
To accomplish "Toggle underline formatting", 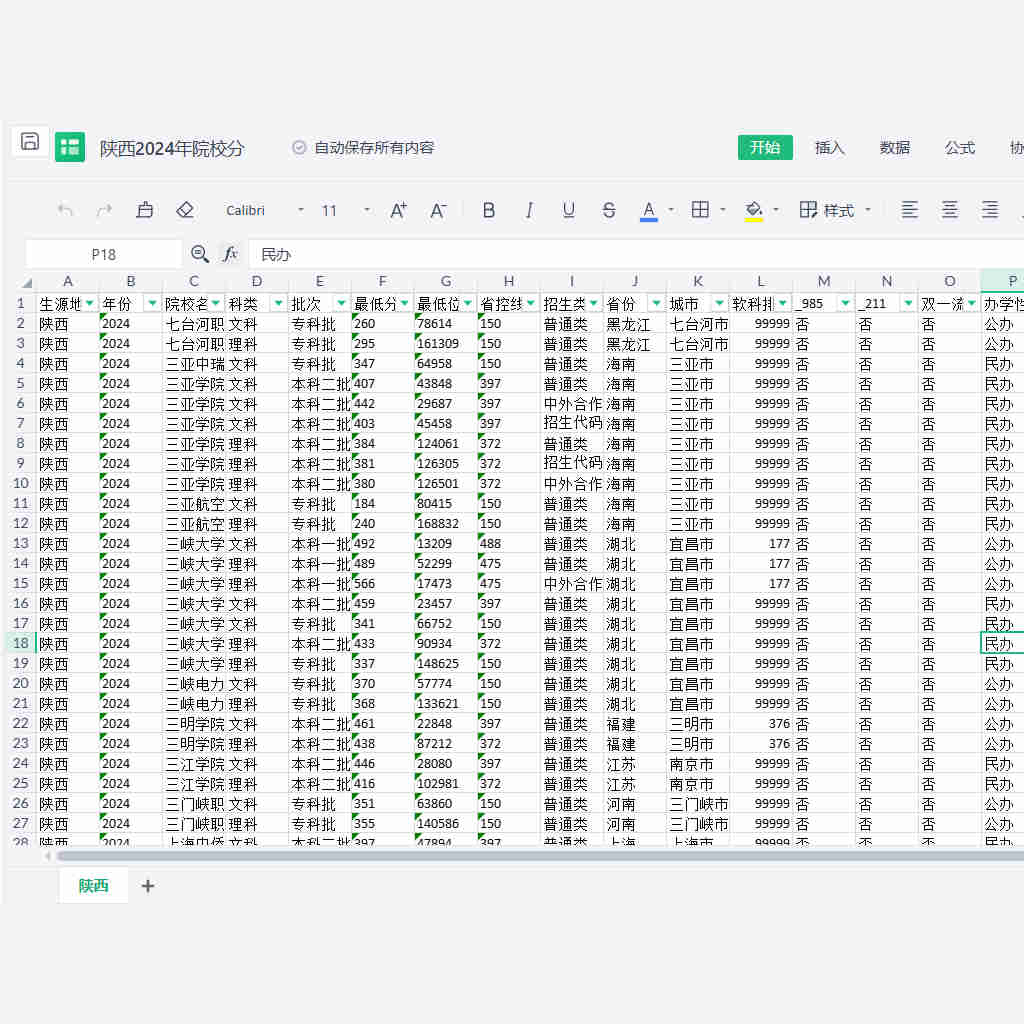I will pyautogui.click(x=569, y=210).
